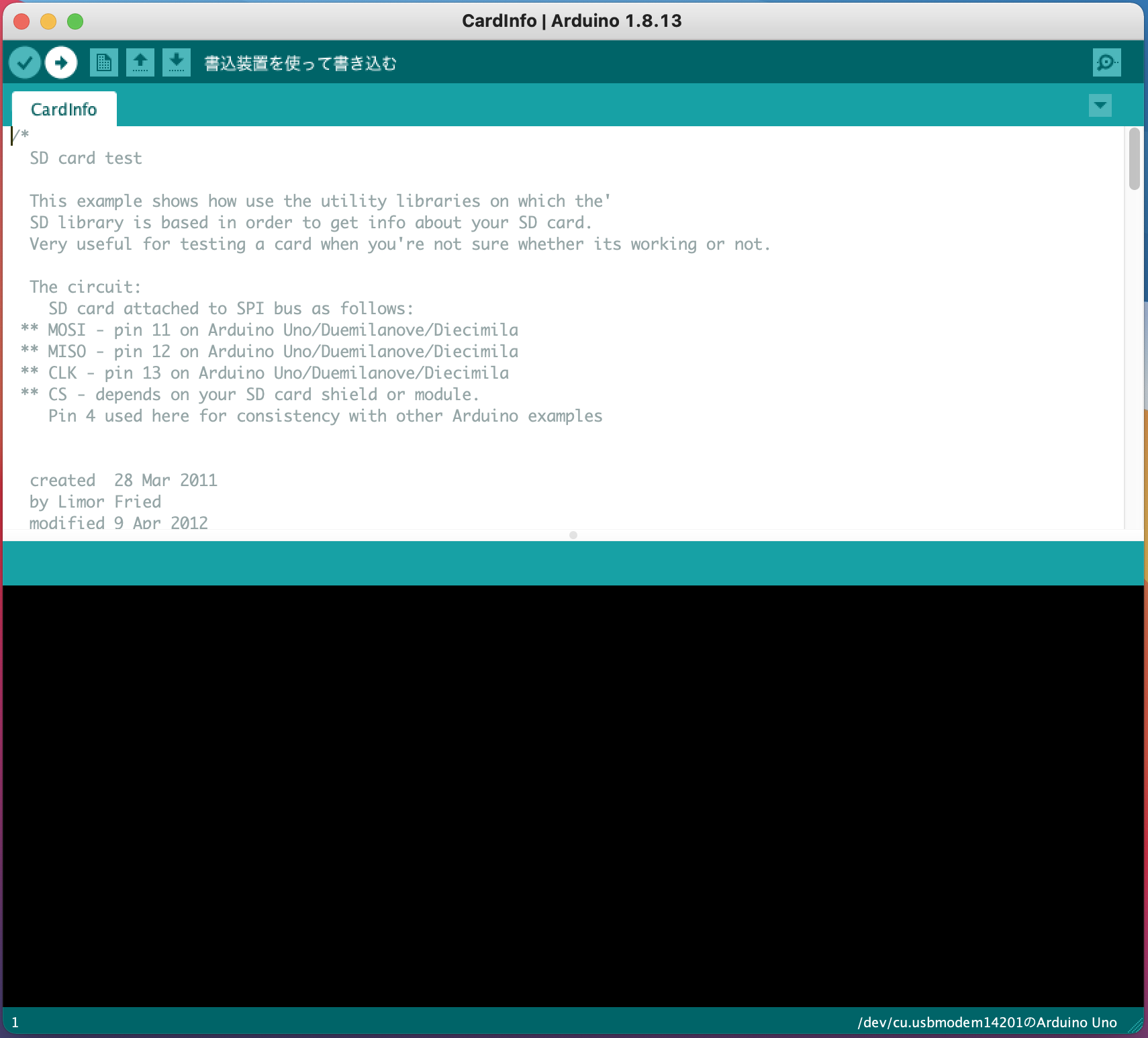Click the line starting "Very useful for testing"
Image resolution: width=1148 pixels, height=1038 pixels.
(400, 244)
